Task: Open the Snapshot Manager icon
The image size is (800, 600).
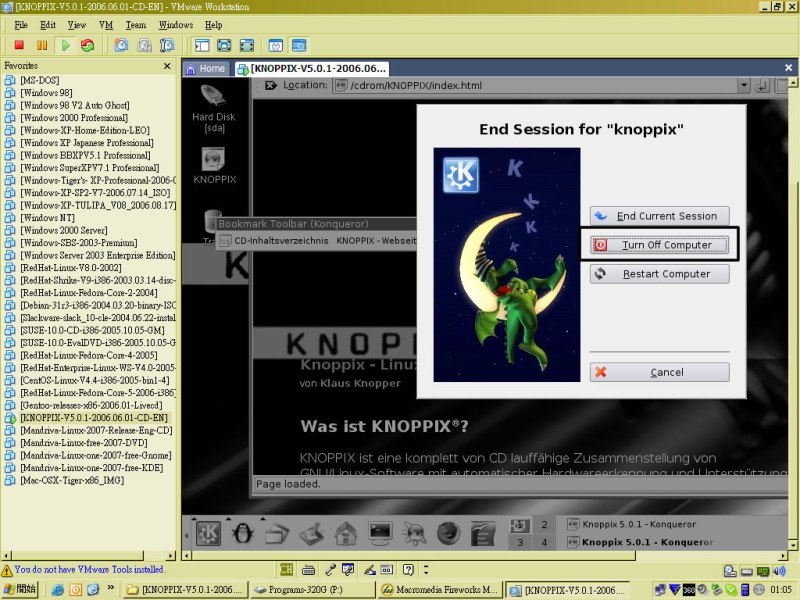Action: [x=167, y=45]
